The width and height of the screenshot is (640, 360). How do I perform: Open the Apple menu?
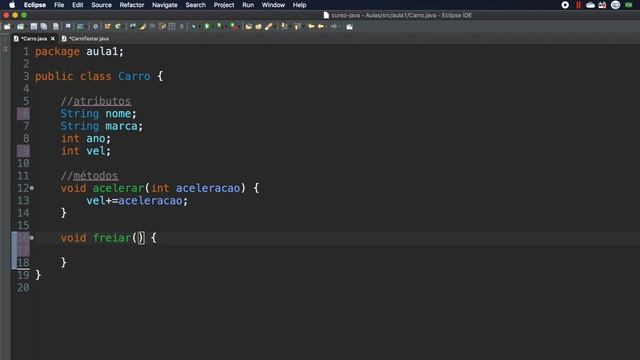click(x=12, y=5)
